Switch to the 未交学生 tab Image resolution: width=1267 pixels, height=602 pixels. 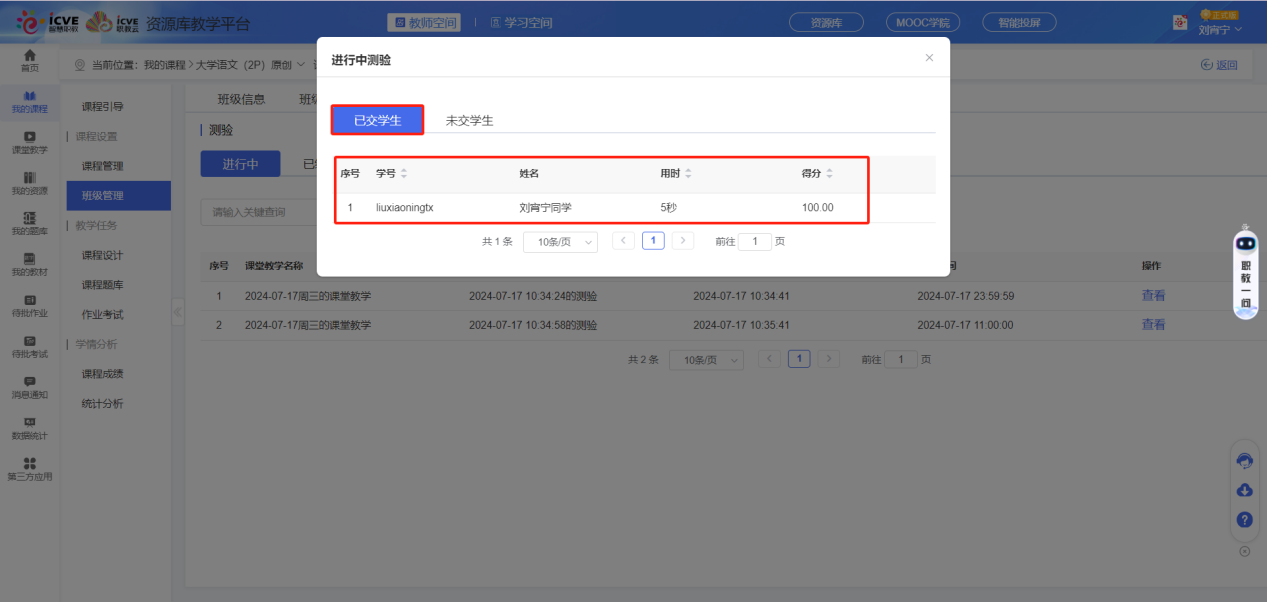[469, 121]
